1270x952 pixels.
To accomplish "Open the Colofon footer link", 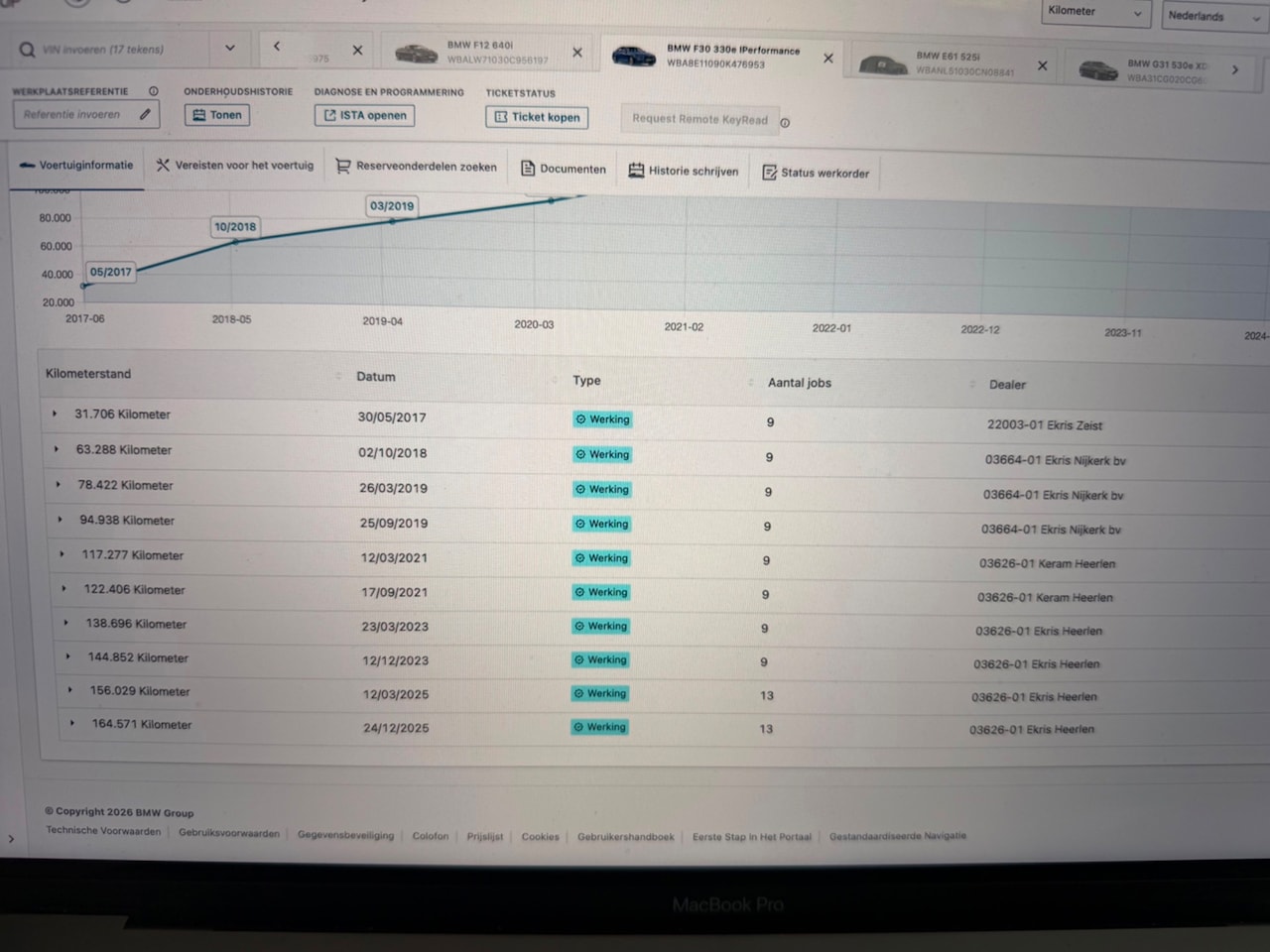I will pos(431,836).
